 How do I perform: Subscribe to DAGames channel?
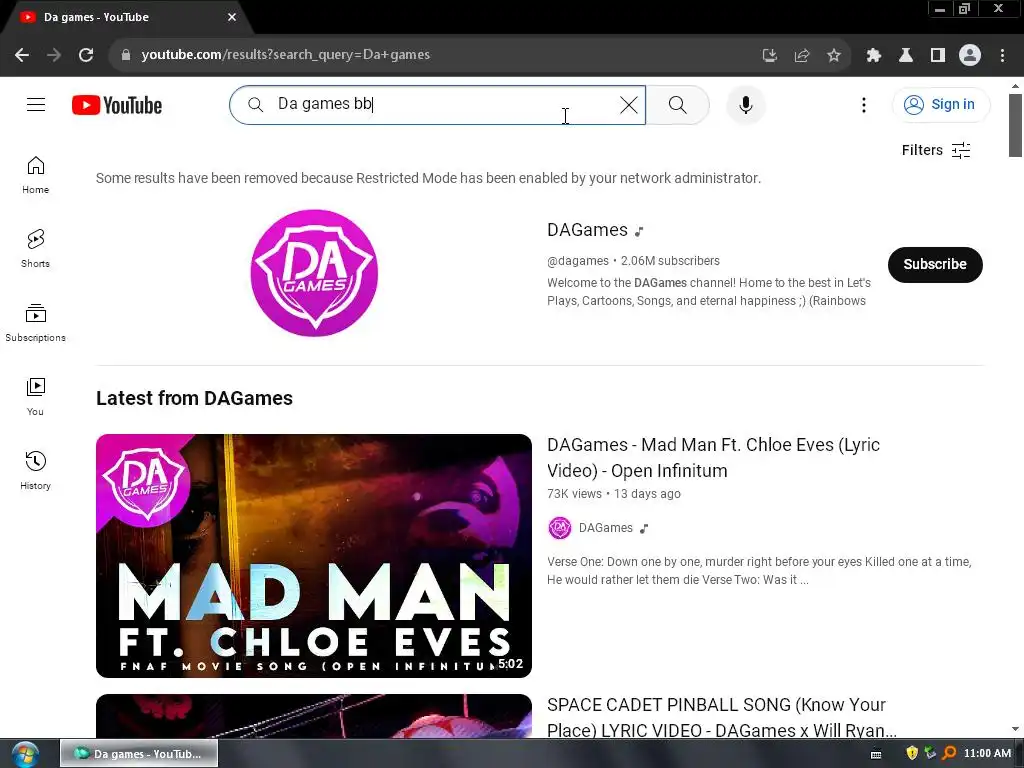pos(935,264)
